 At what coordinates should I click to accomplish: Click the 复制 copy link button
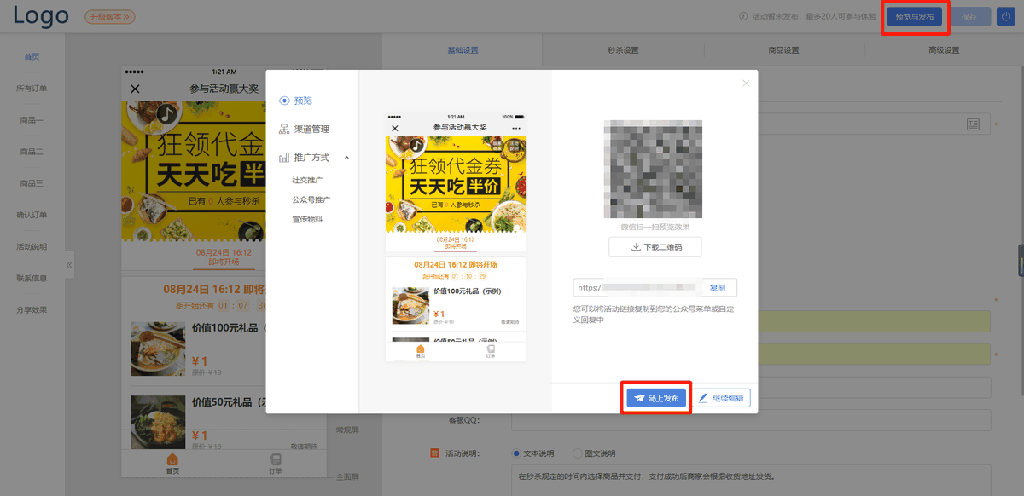coord(717,288)
